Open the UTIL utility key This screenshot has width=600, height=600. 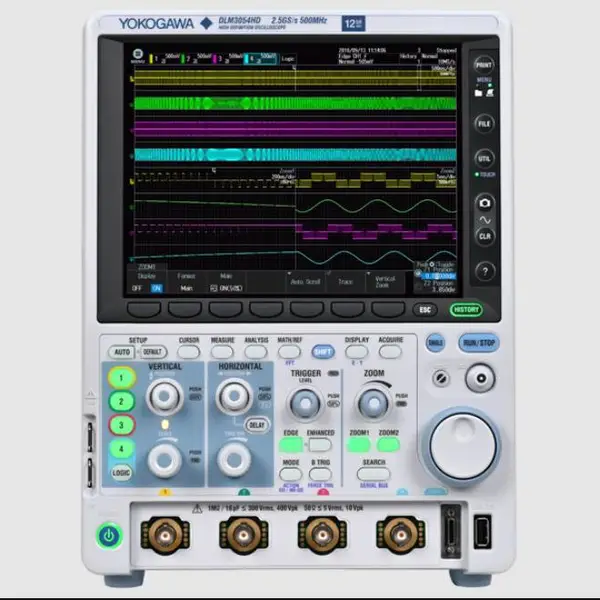click(x=484, y=158)
